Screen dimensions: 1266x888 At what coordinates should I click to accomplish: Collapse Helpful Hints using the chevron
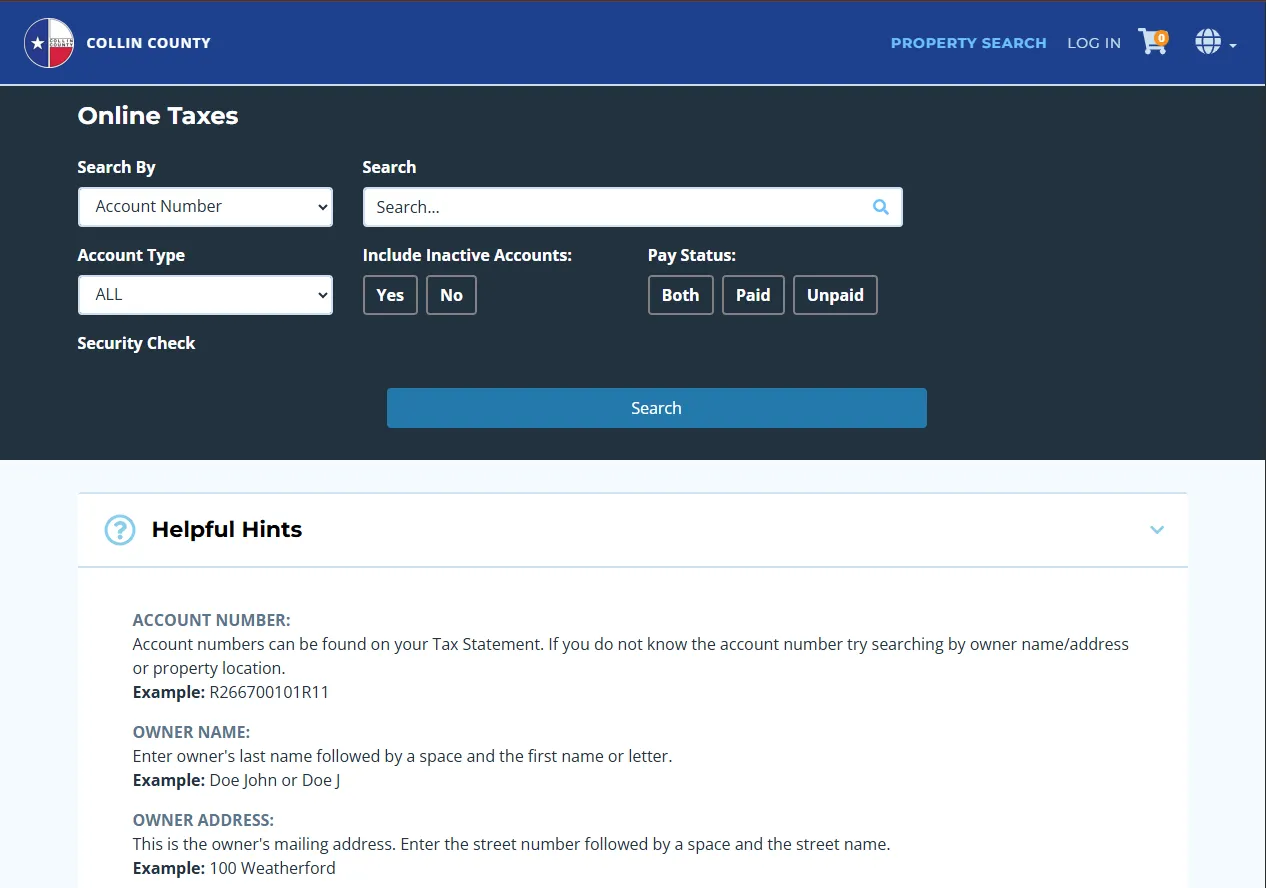tap(1157, 530)
